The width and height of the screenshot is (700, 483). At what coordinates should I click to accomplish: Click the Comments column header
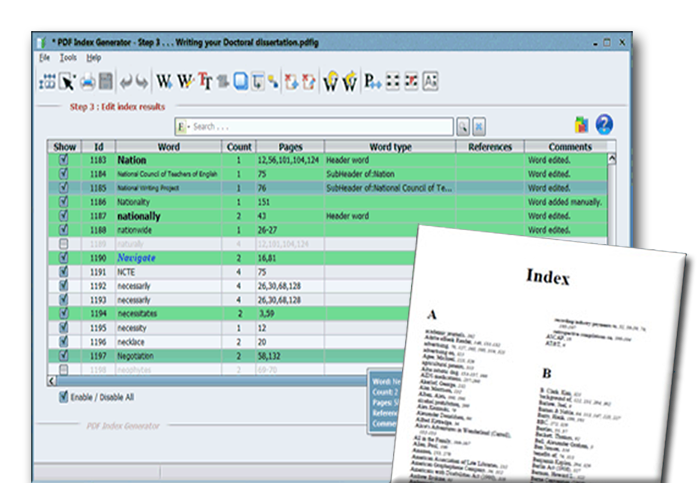coord(570,147)
